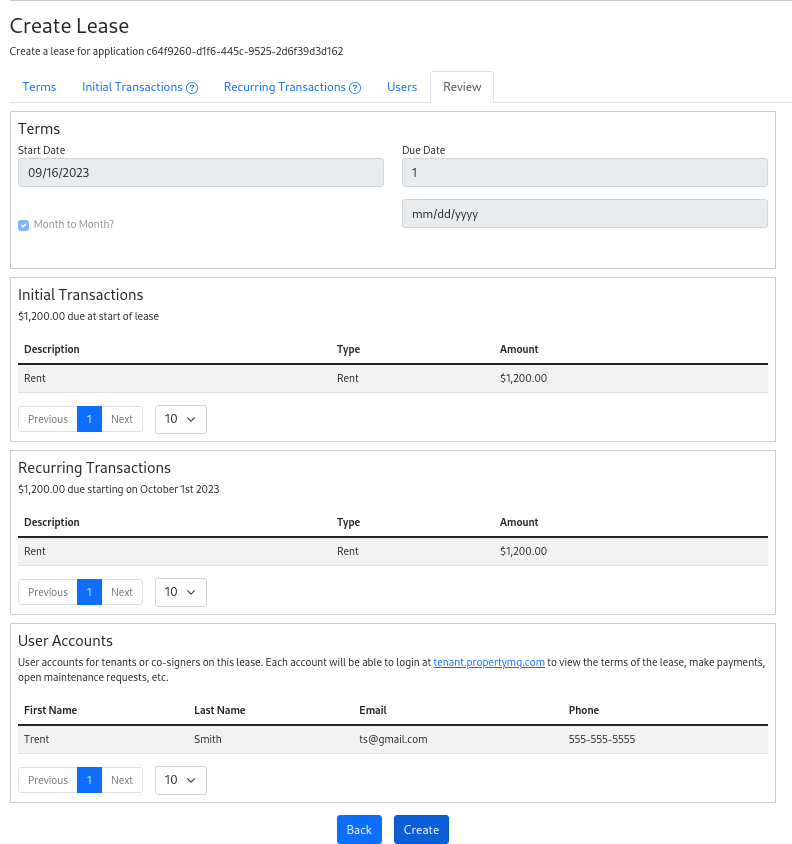Click the Start Date field
This screenshot has width=792, height=844.
[201, 173]
